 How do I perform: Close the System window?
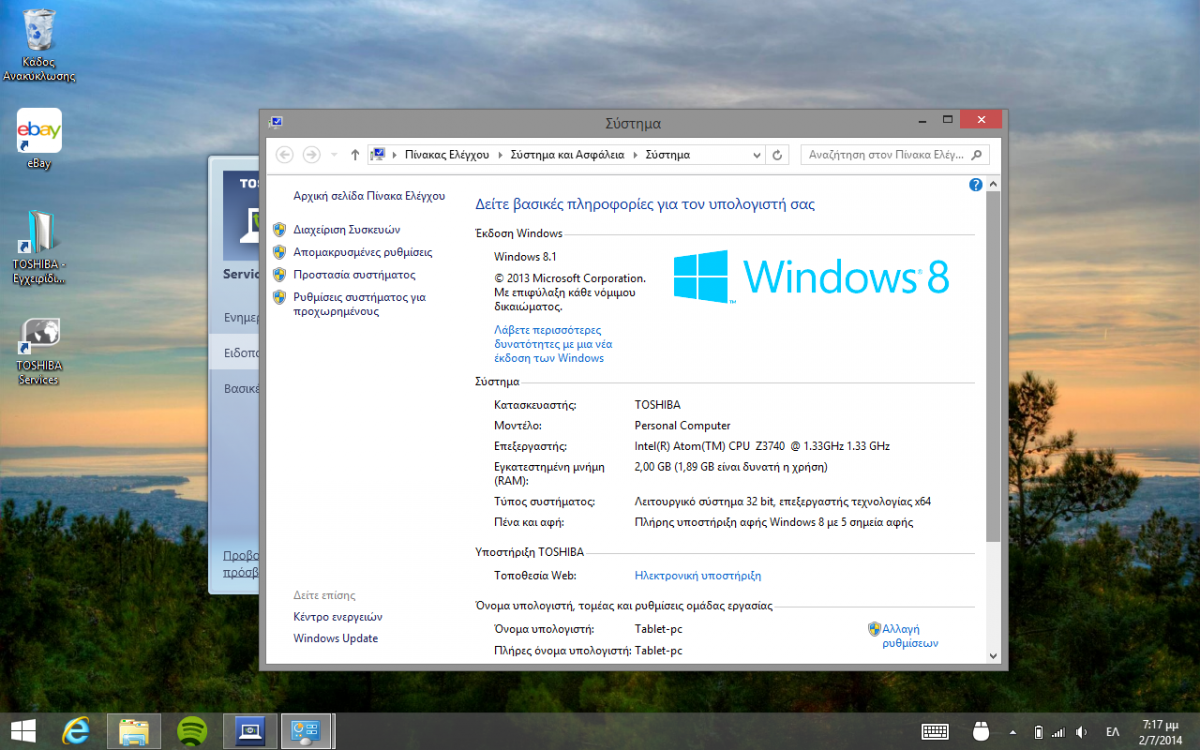(x=981, y=120)
